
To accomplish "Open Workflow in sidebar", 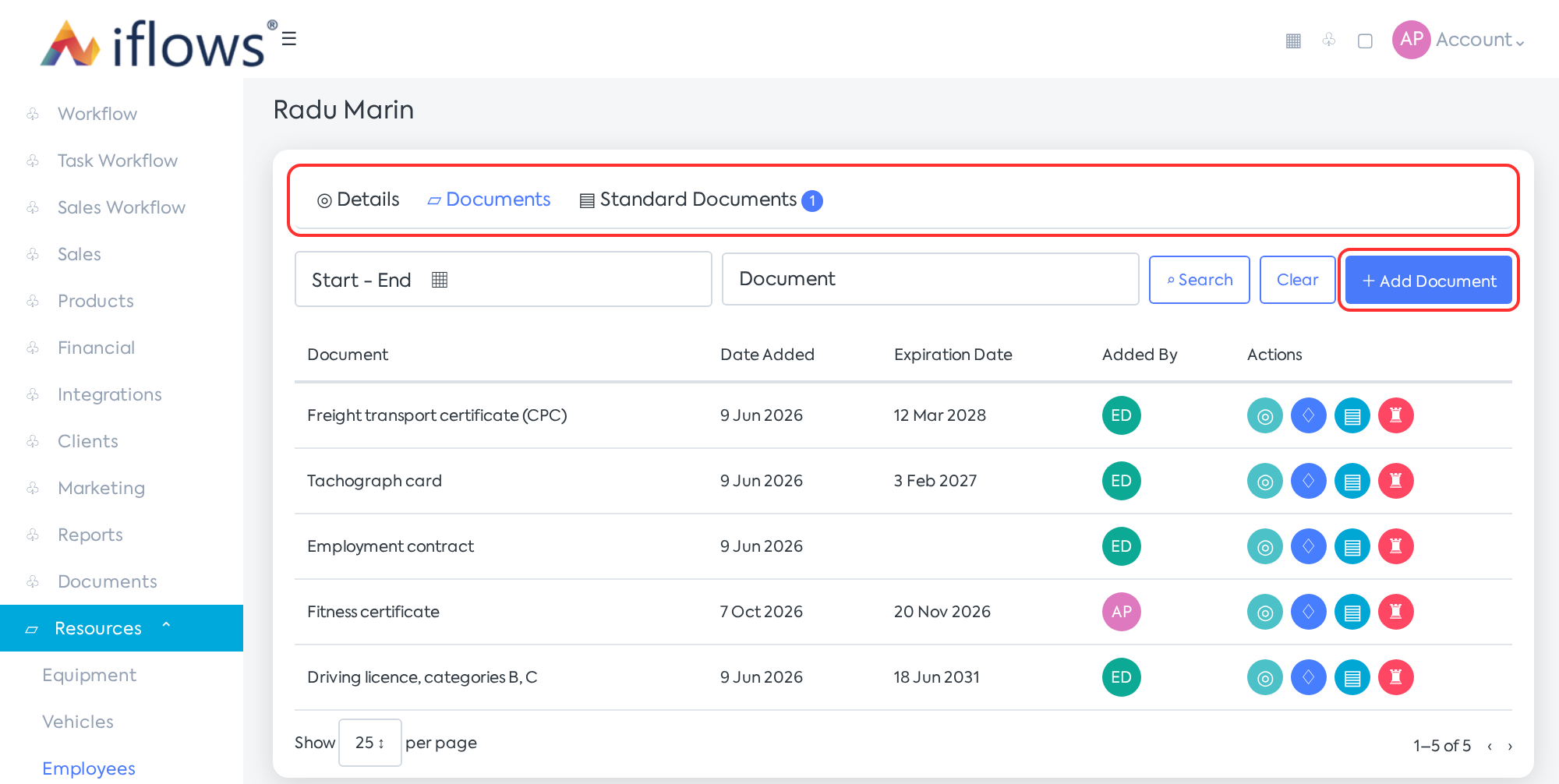I will coord(97,114).
